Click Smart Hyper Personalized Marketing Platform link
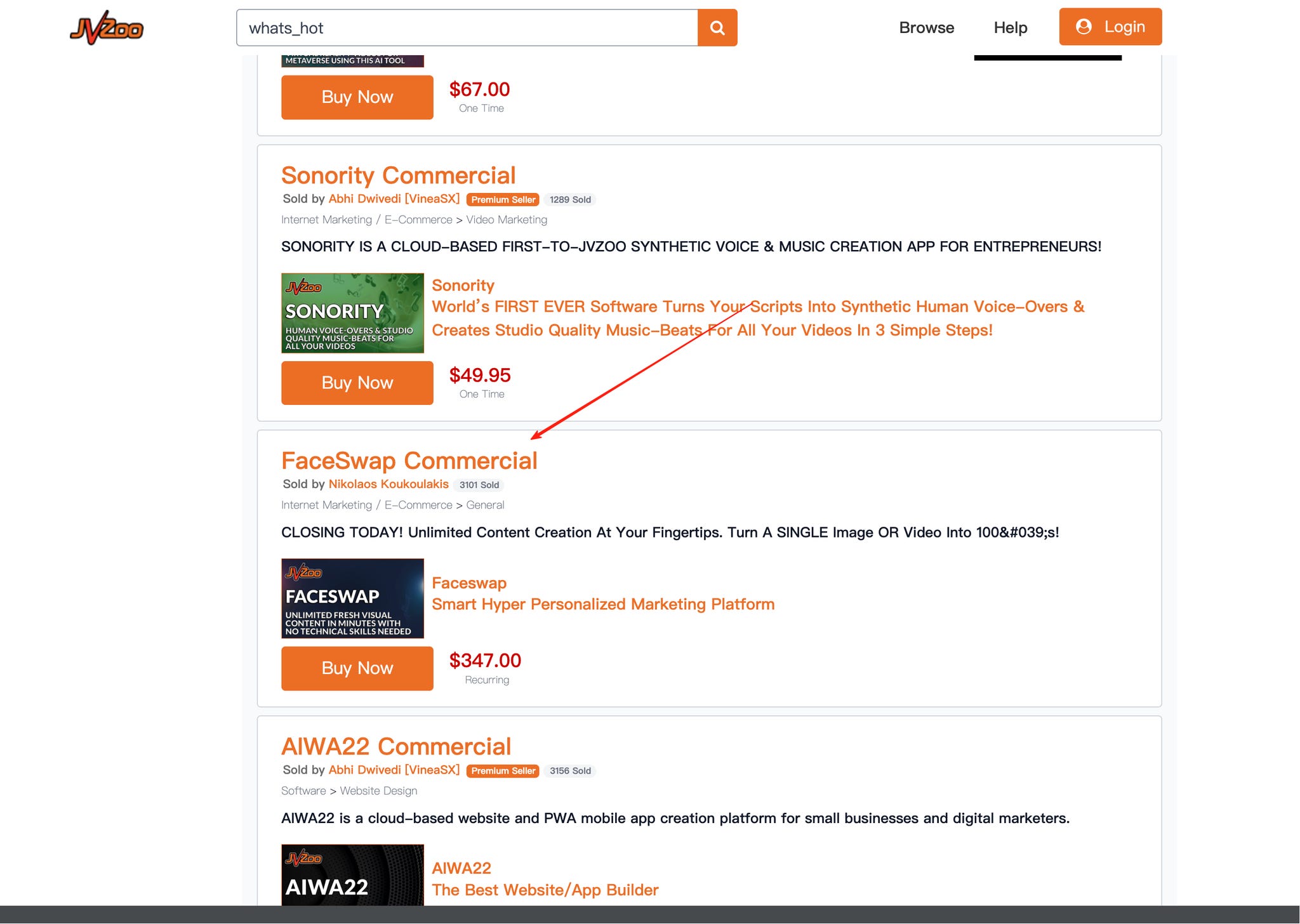Image resolution: width=1300 pixels, height=924 pixels. pyautogui.click(x=603, y=604)
